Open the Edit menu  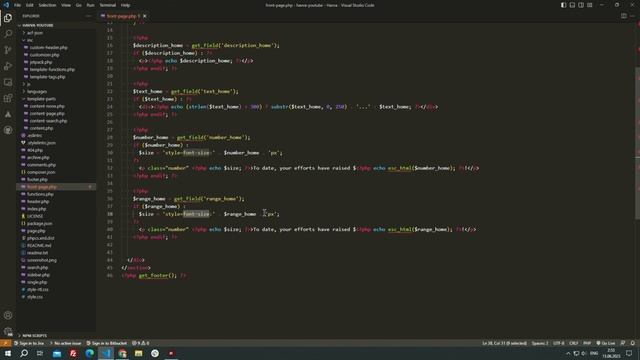pos(30,5)
